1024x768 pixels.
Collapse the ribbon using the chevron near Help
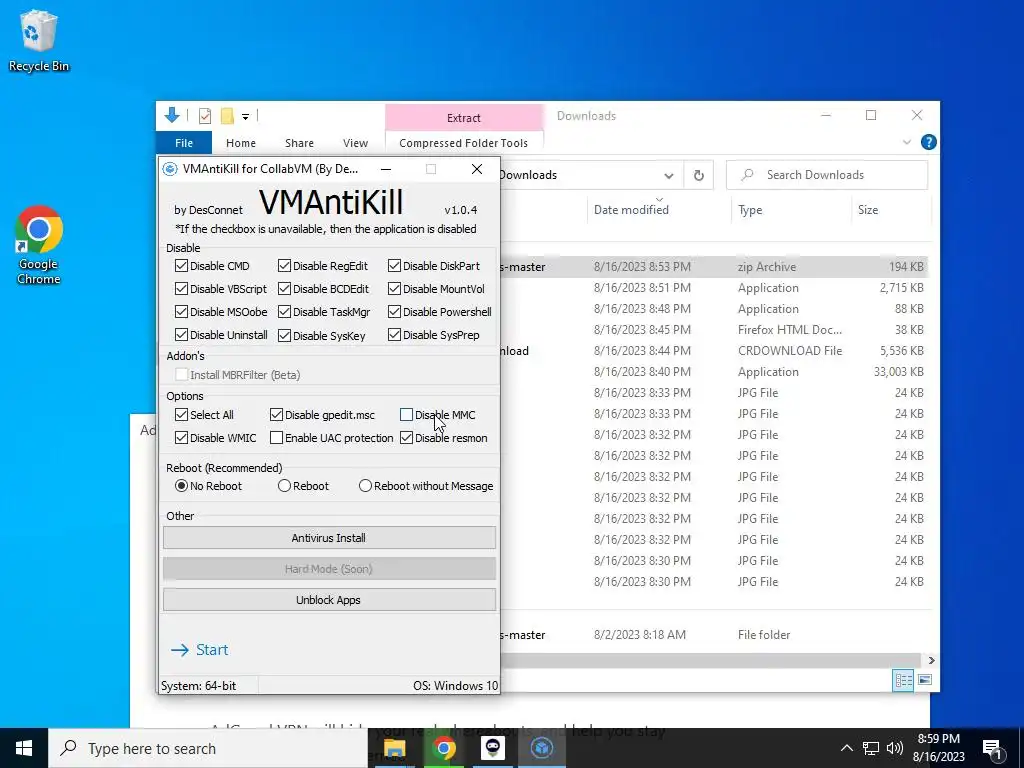click(906, 142)
